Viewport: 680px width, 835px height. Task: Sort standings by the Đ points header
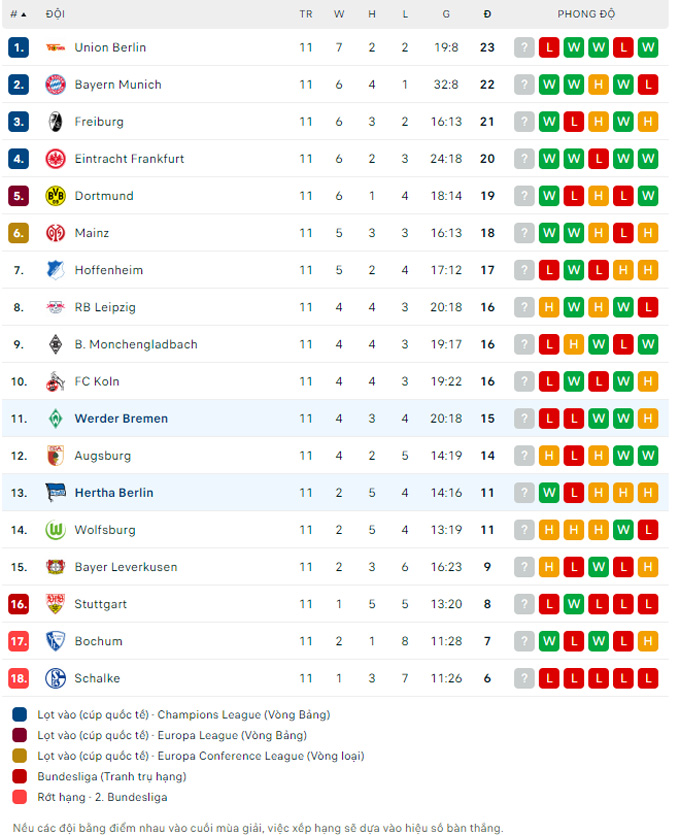pyautogui.click(x=487, y=14)
